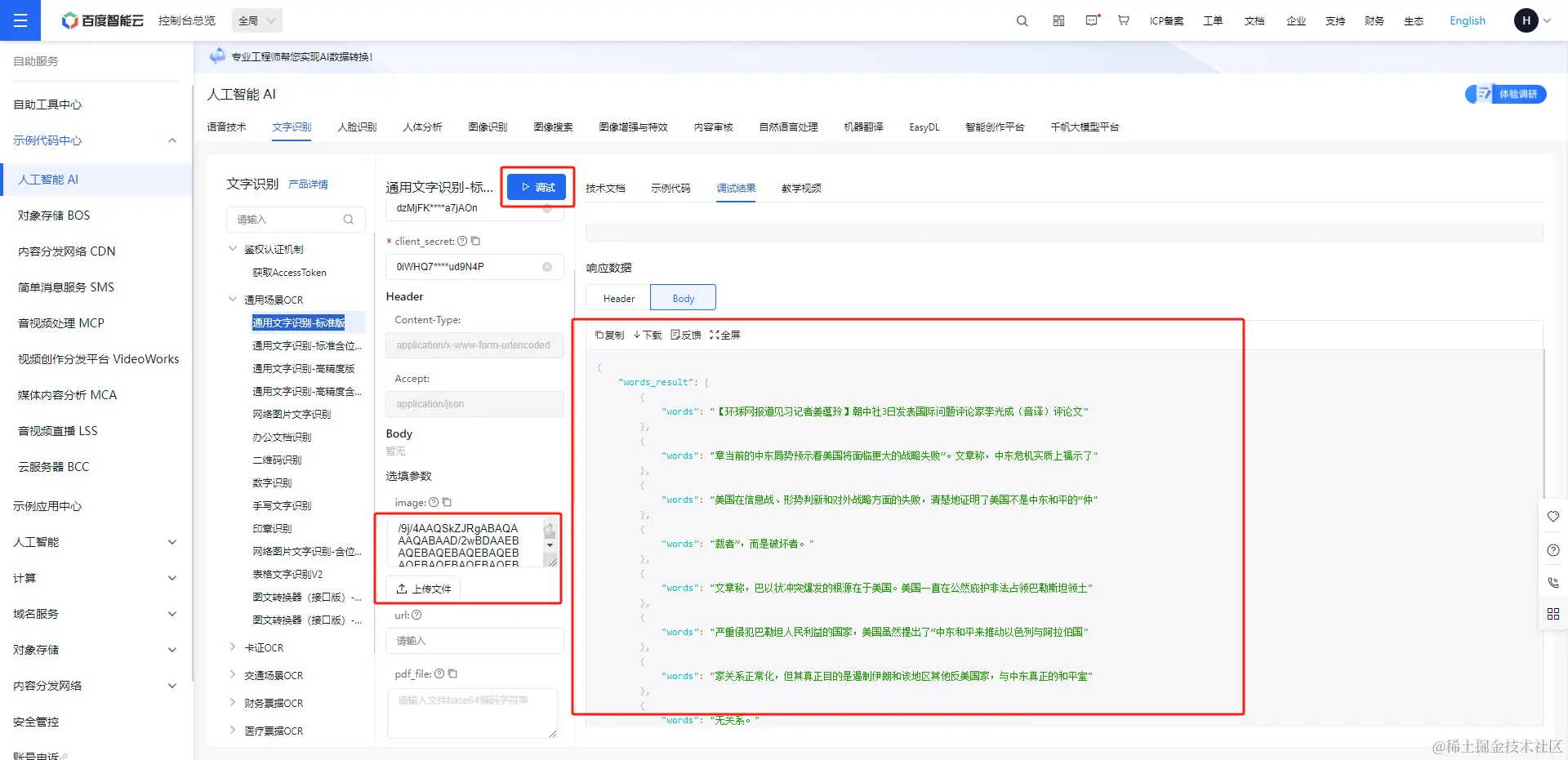The height and width of the screenshot is (760, 1568).
Task: Open the 教学视频 tab
Action: 801,189
